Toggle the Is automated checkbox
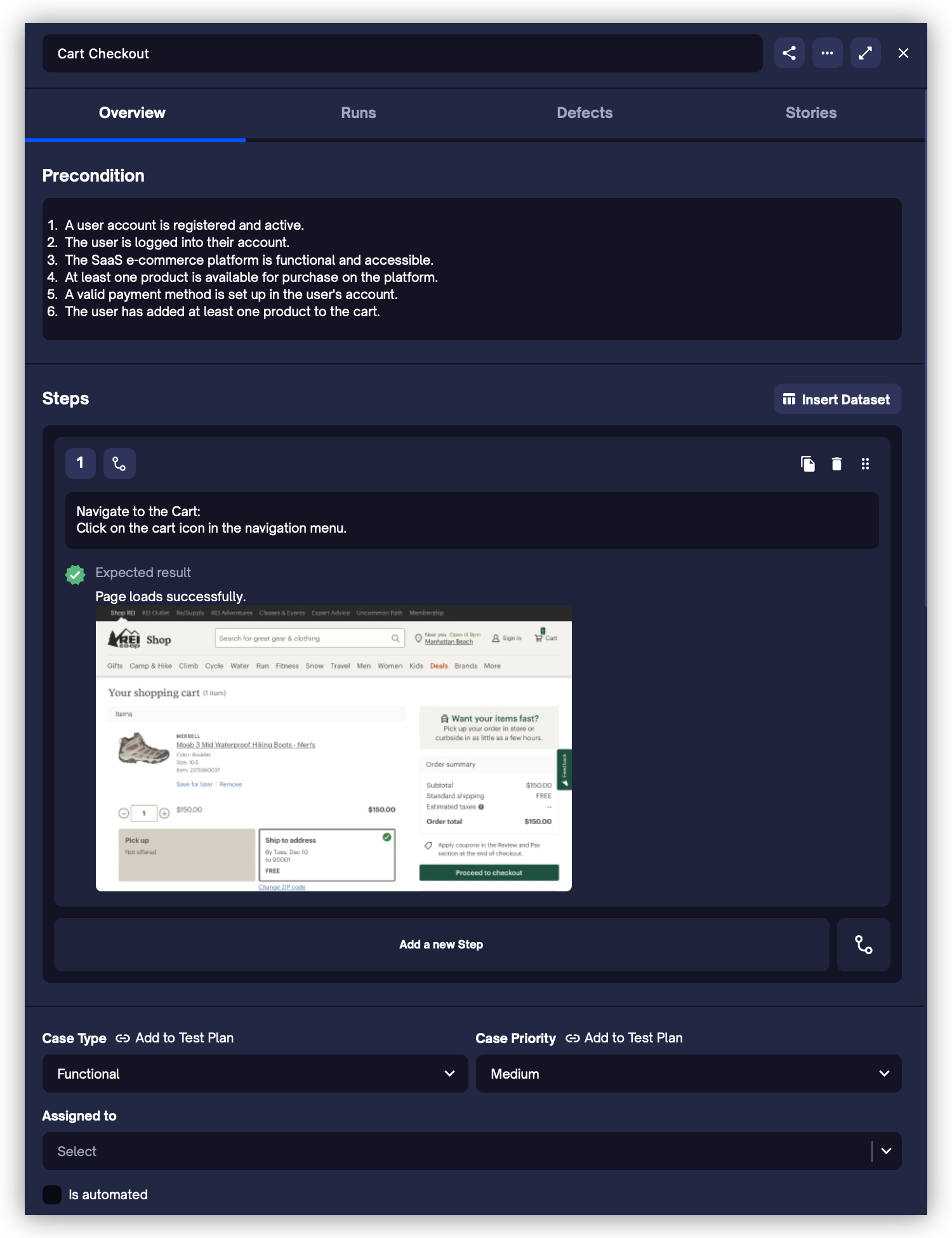 click(x=52, y=1195)
